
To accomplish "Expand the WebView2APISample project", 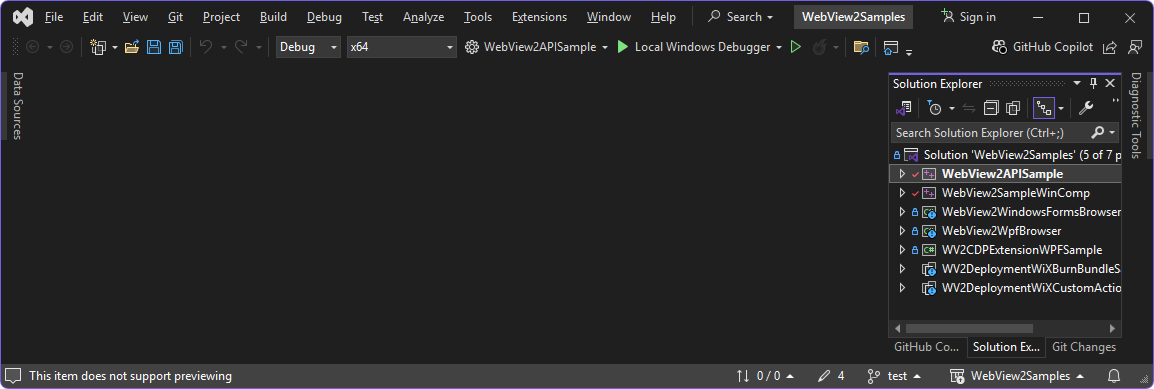I will point(902,174).
